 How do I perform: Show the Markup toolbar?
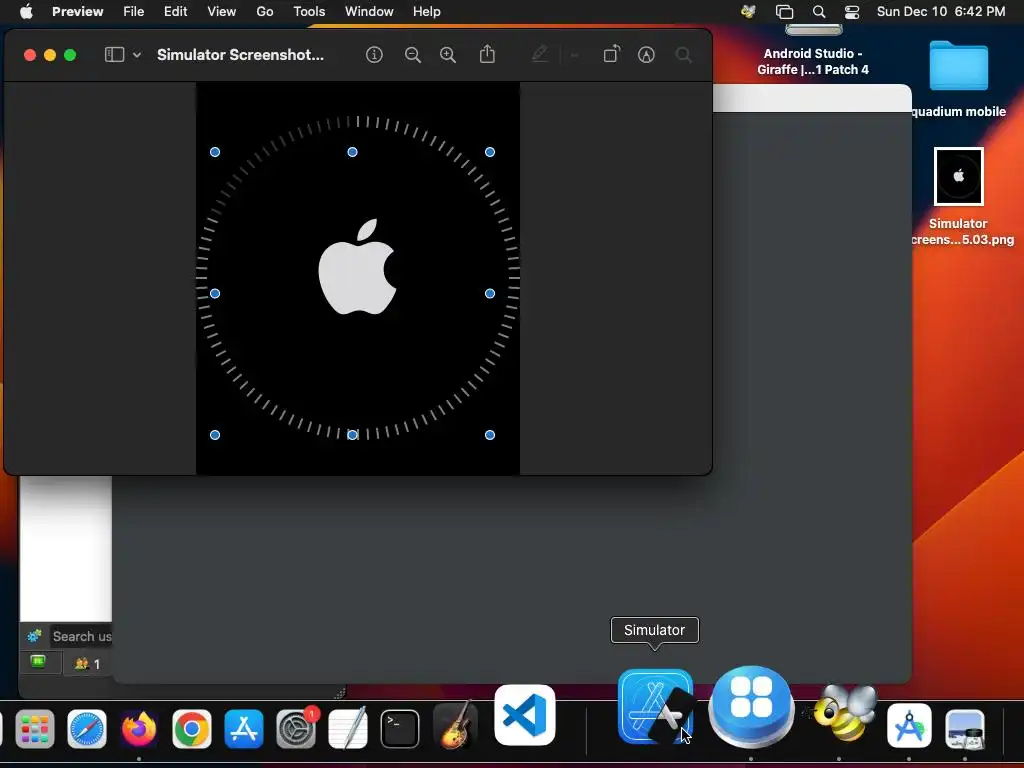646,55
